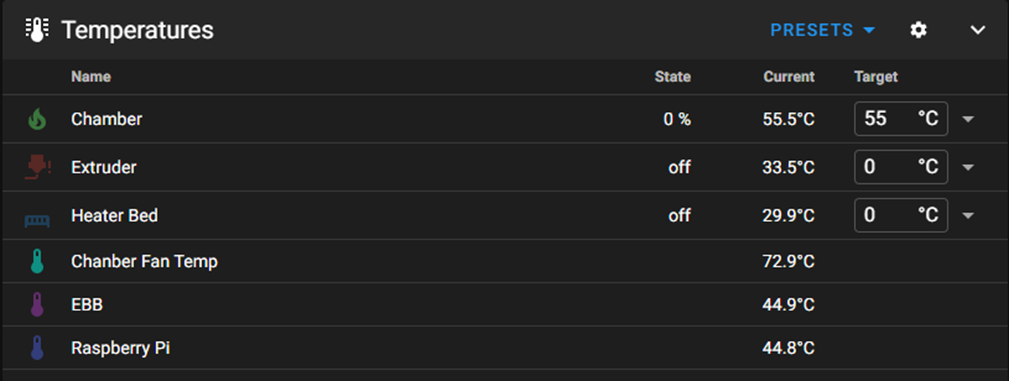Collapse the Temperatures panel with the chevron
The width and height of the screenshot is (1009, 381).
[x=977, y=30]
